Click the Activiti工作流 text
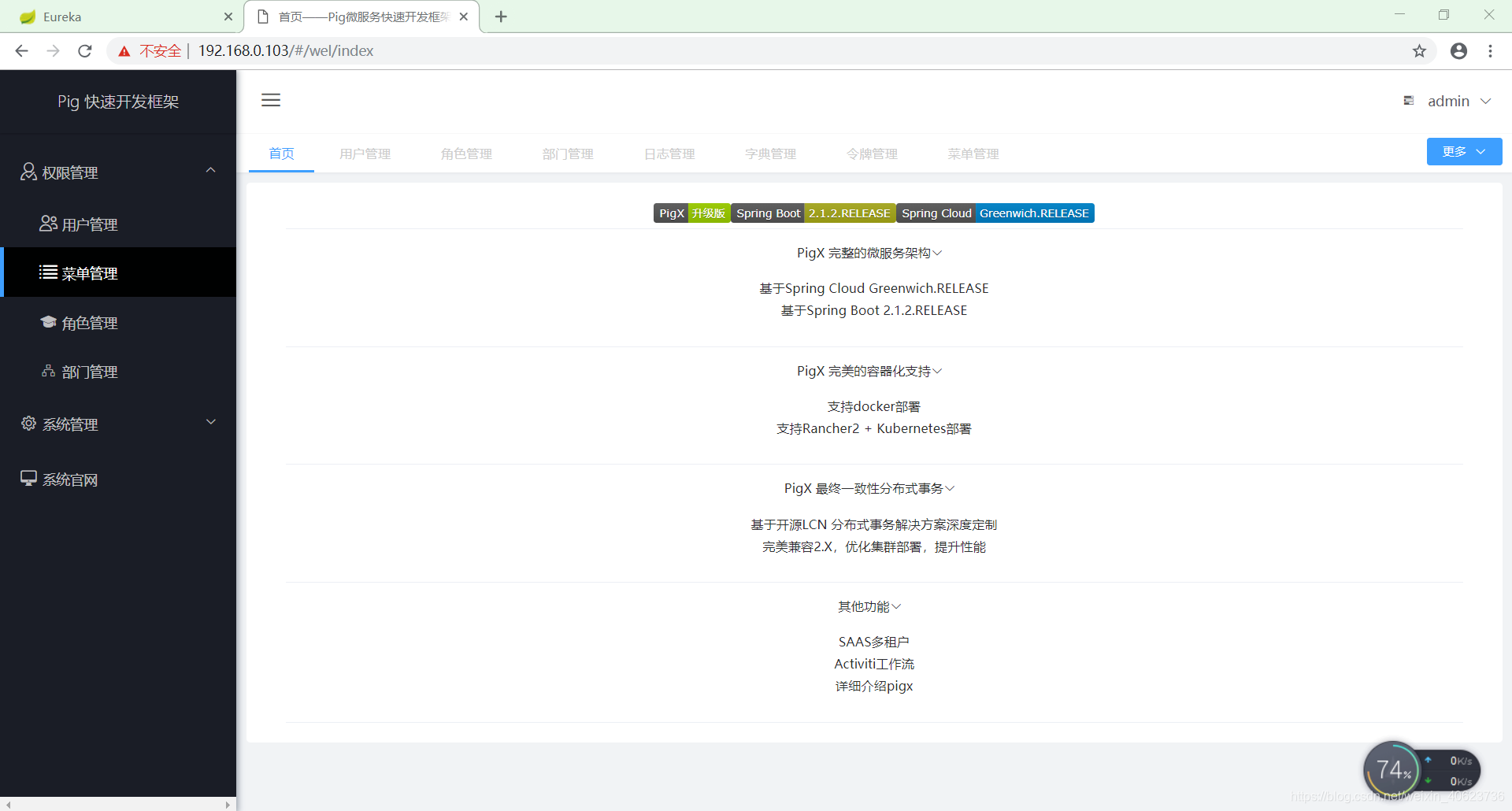 [x=874, y=664]
